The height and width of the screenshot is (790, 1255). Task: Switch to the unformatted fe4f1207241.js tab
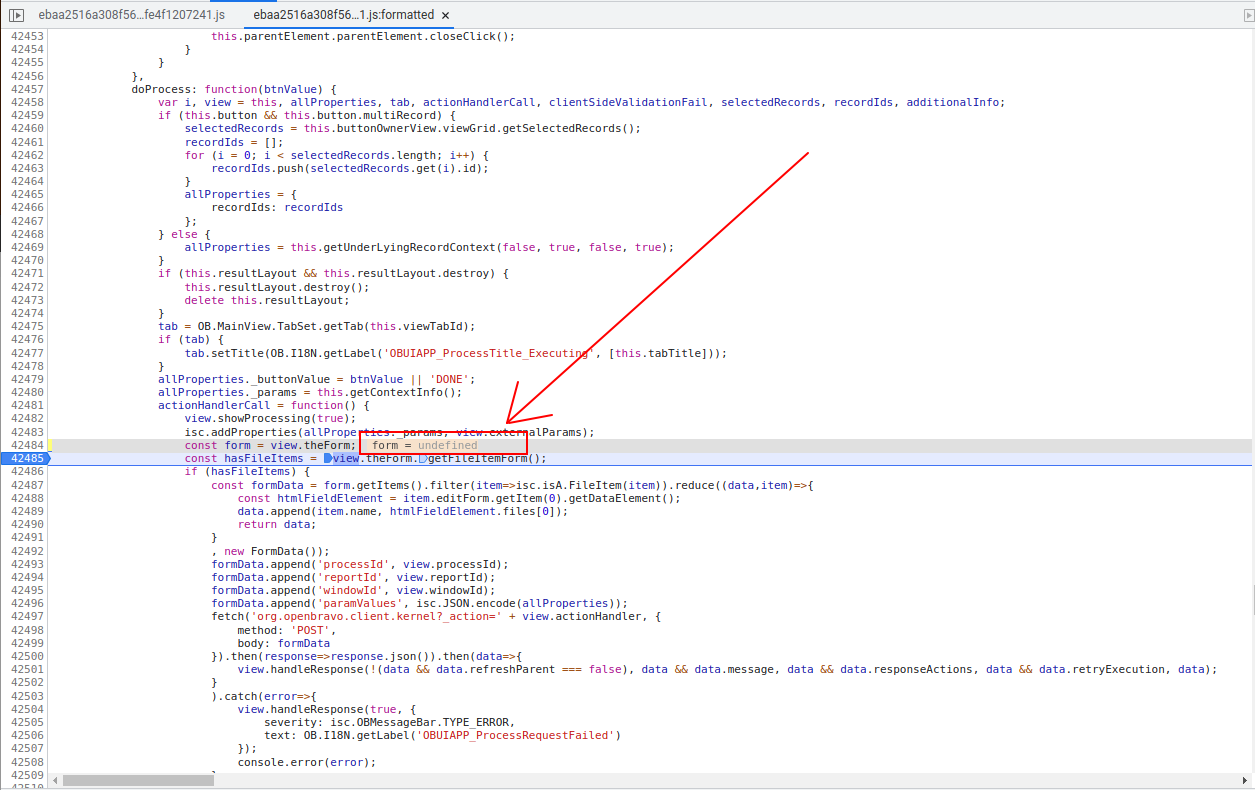pos(131,15)
